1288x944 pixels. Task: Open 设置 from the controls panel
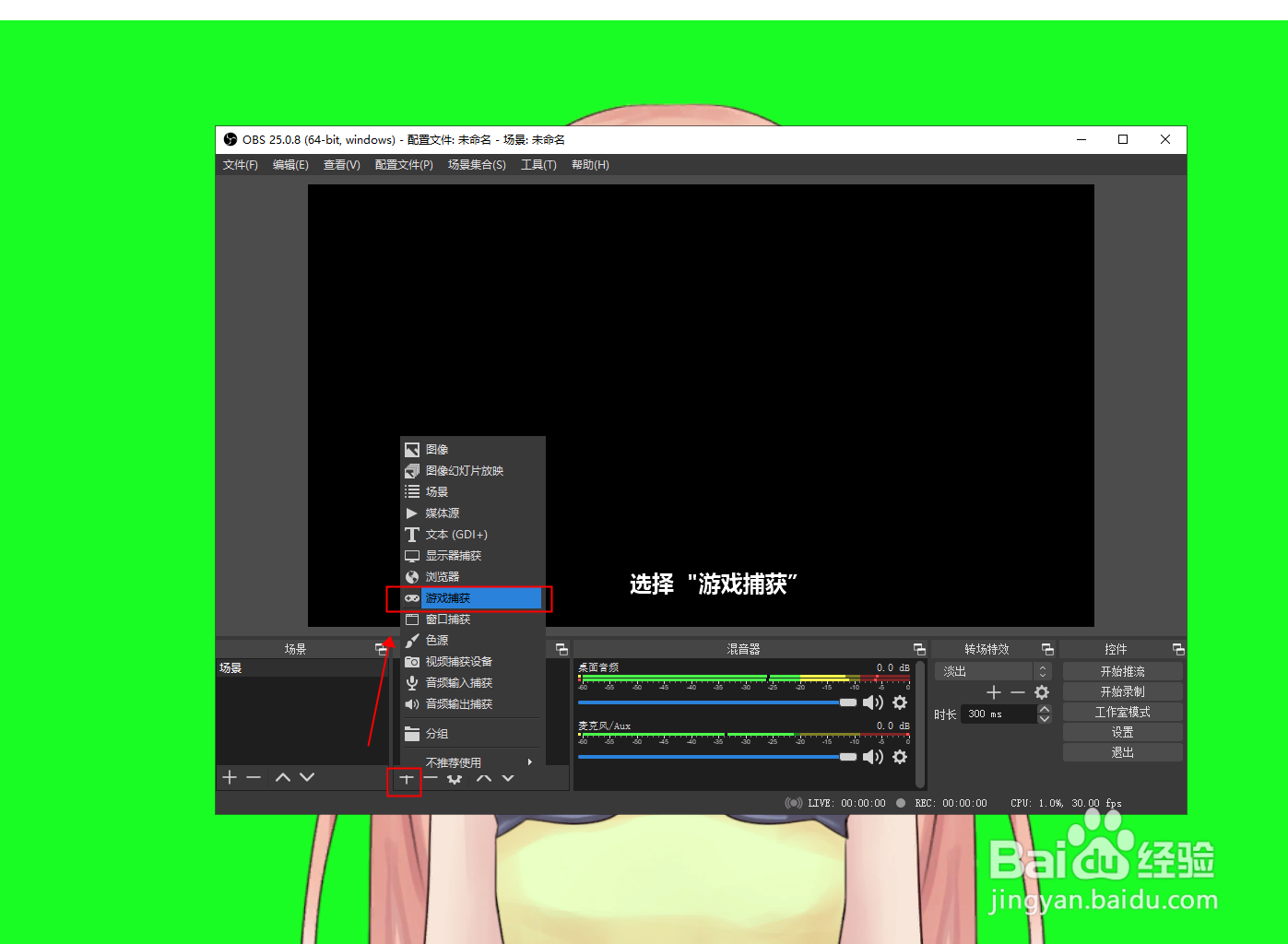pyautogui.click(x=1122, y=733)
